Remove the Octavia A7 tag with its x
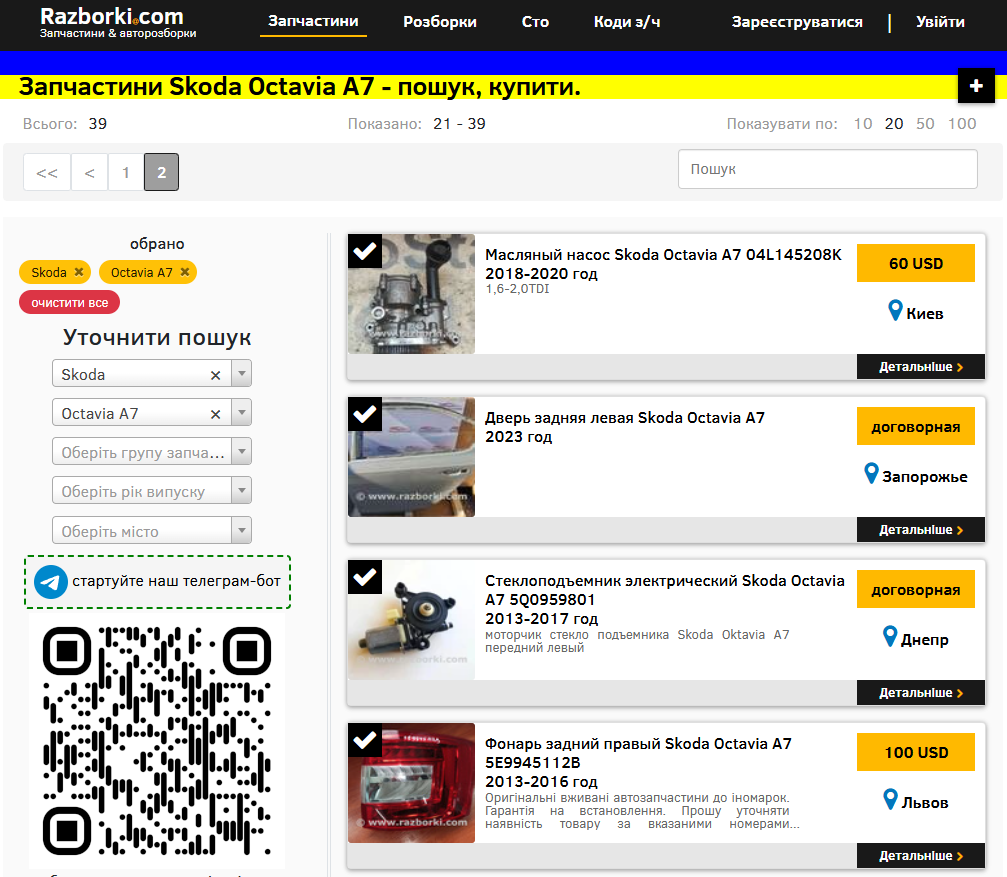 click(185, 272)
